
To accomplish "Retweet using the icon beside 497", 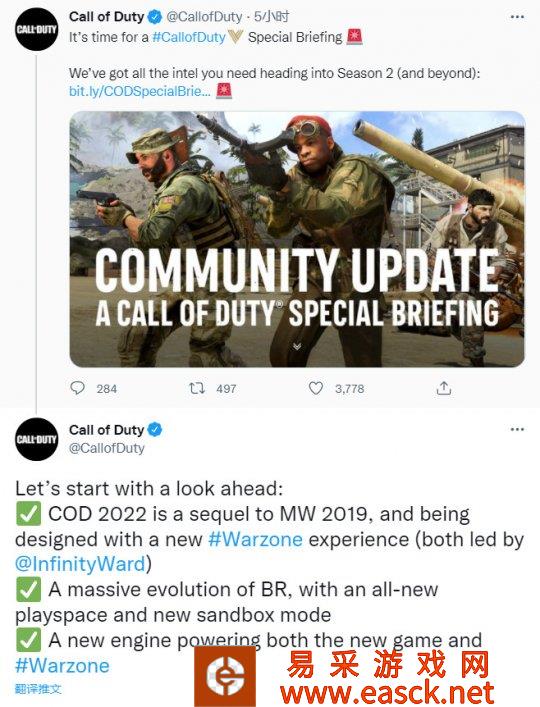I will click(x=197, y=388).
